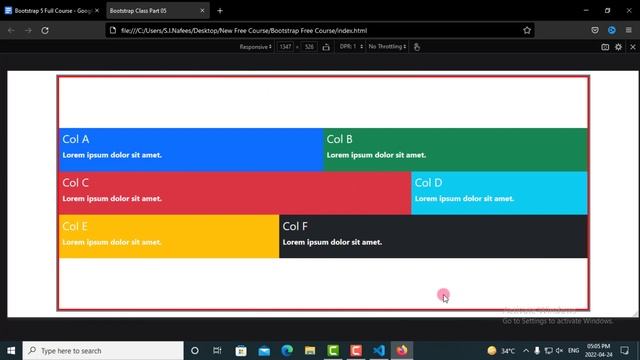Go forward with the forward arrow
Viewport: 640px width, 360px height.
point(28,30)
